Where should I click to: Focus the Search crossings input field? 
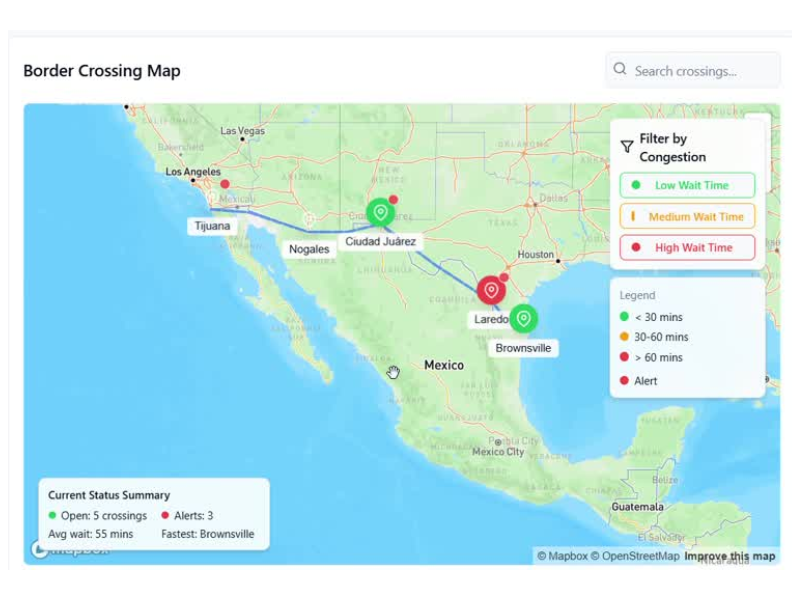click(692, 70)
